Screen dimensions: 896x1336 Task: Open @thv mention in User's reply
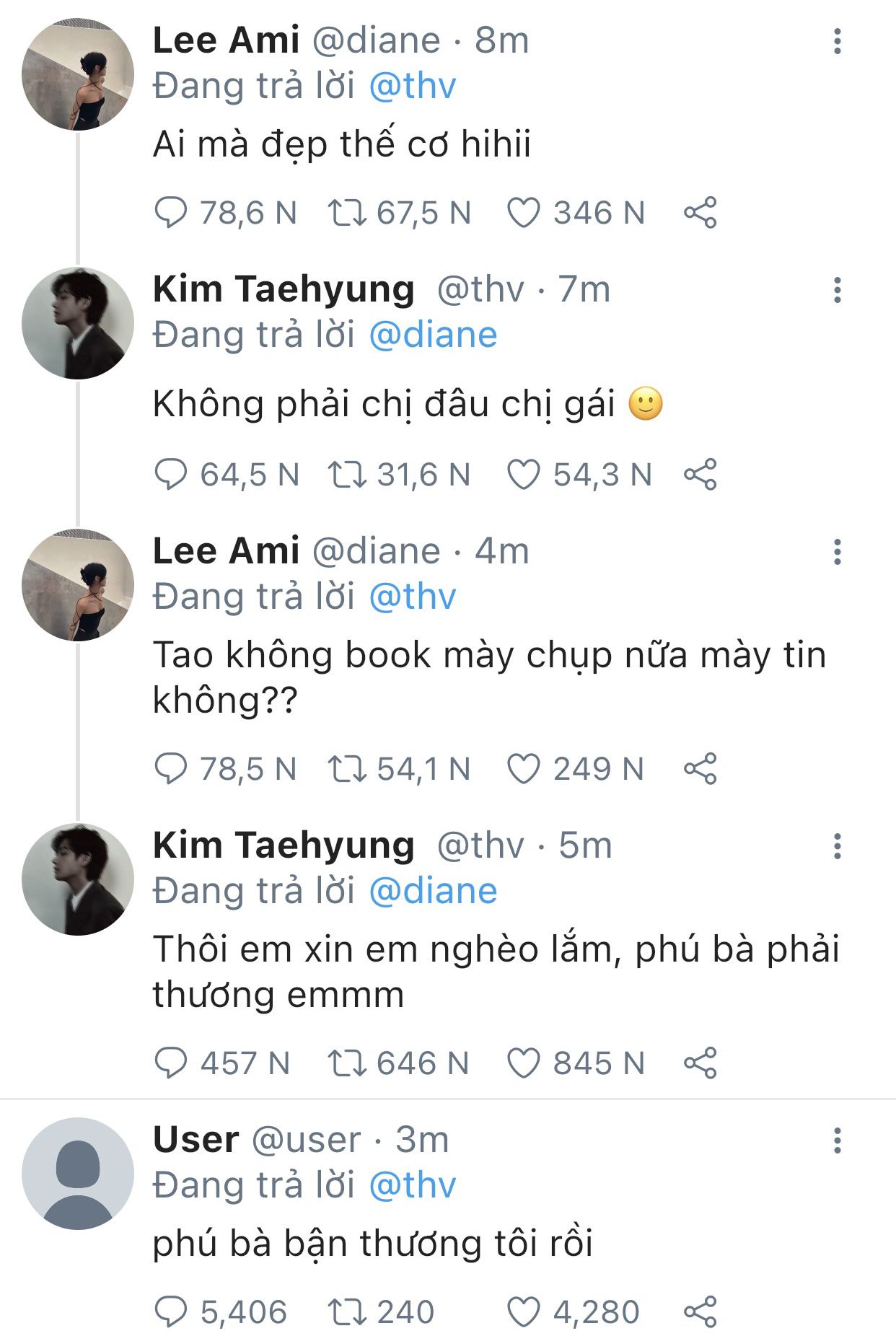[x=412, y=1185]
